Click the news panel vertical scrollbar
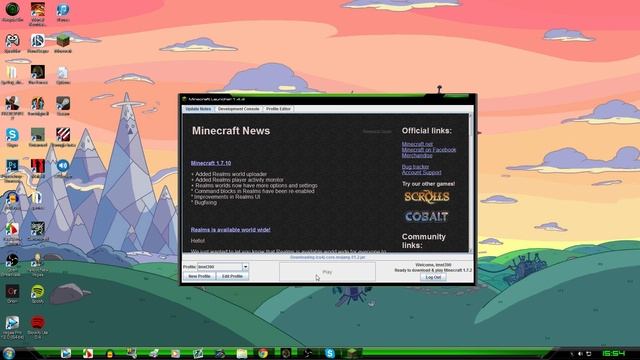This screenshot has height=360, width=640. tap(471, 183)
